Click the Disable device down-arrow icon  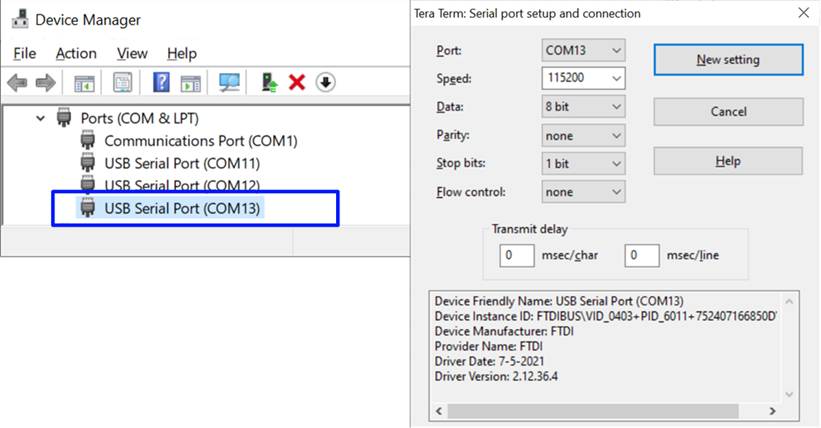click(x=326, y=83)
